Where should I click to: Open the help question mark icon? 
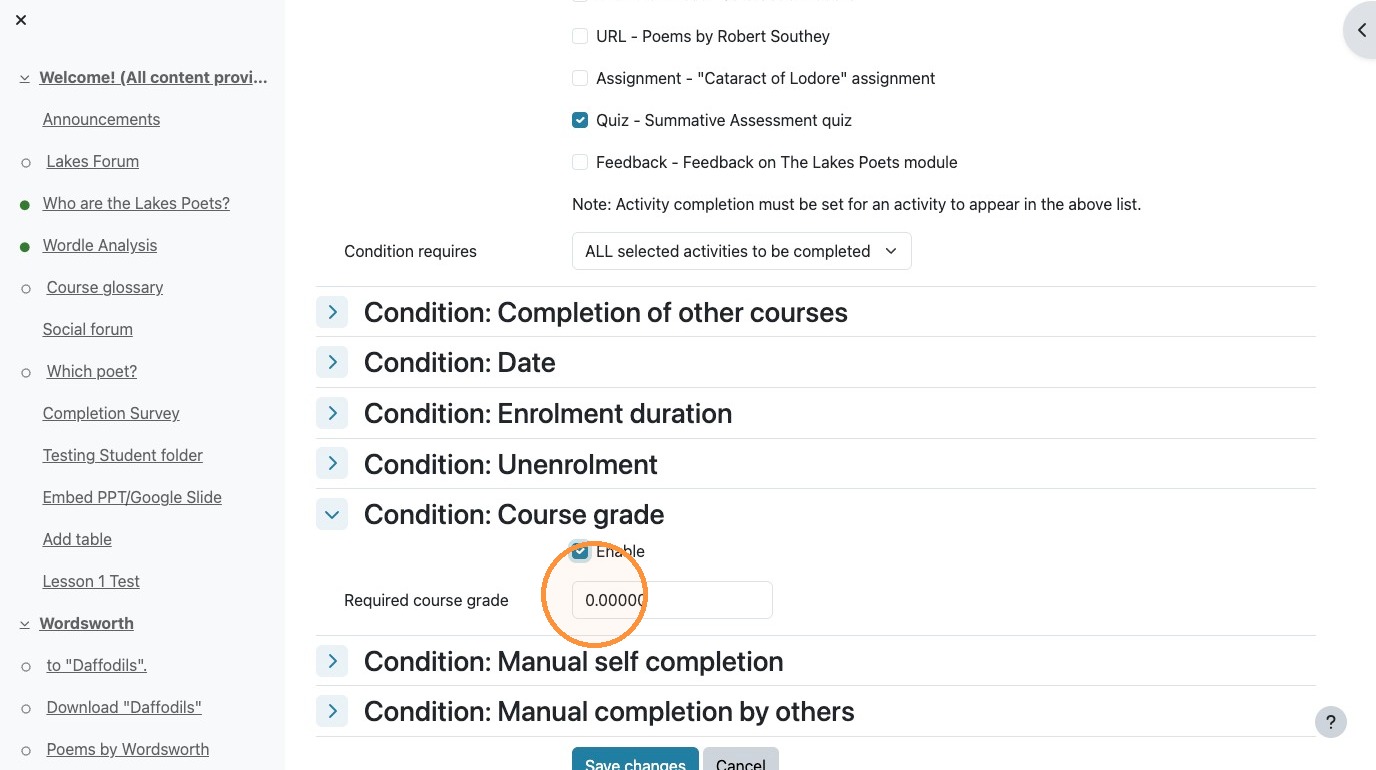(1330, 722)
